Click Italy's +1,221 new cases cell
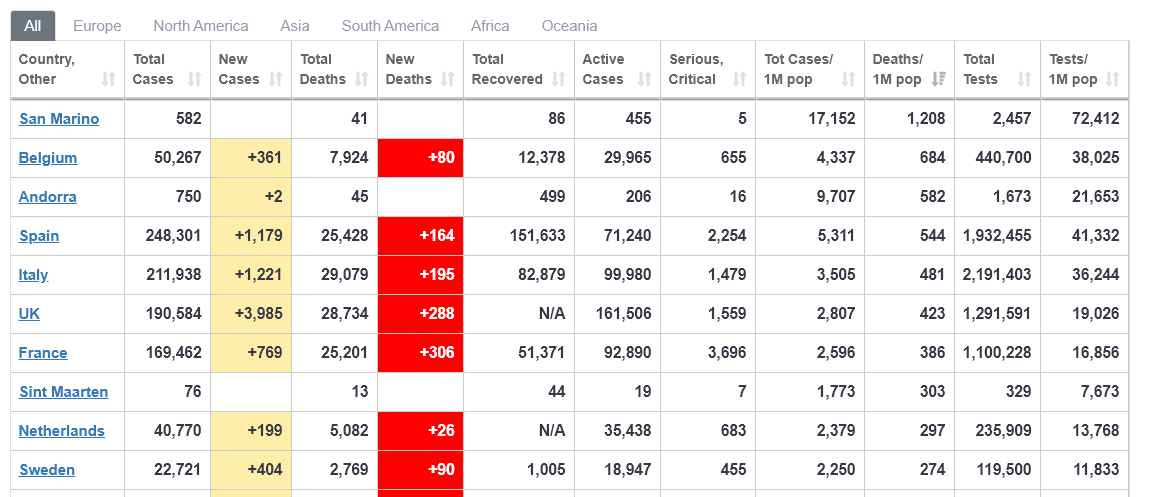The height and width of the screenshot is (497, 1158). [251, 275]
